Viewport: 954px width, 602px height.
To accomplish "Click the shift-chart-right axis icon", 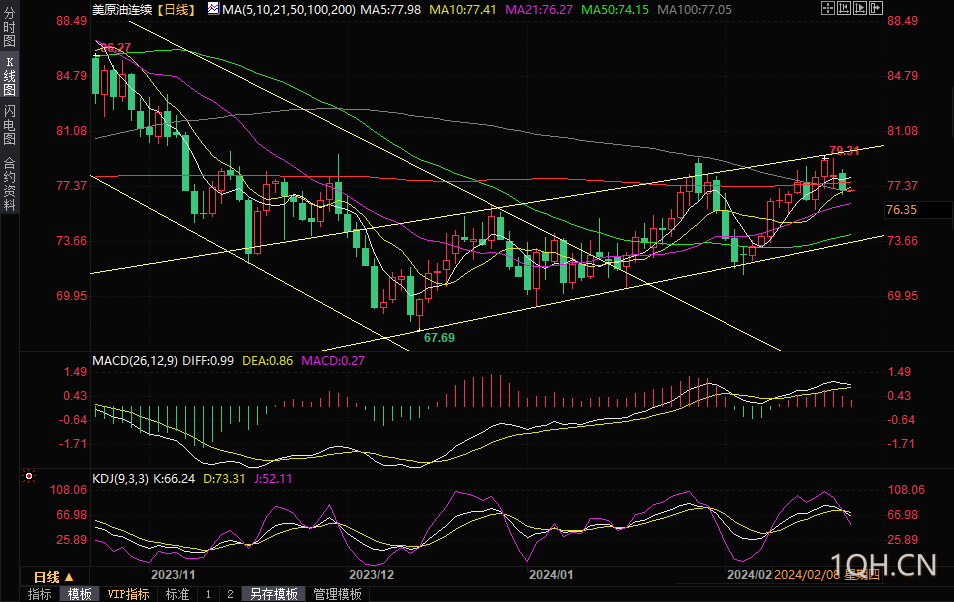I will tap(860, 8).
